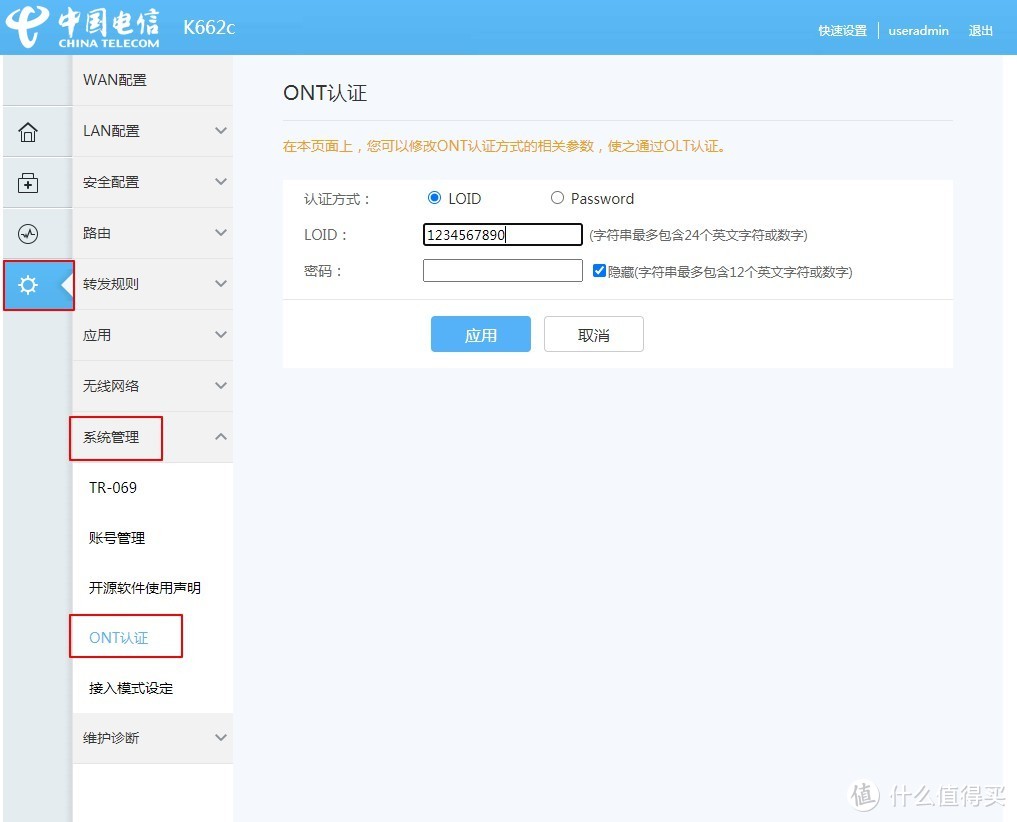Expand the LAN配置 menu chevron
The image size is (1017, 822).
221,131
